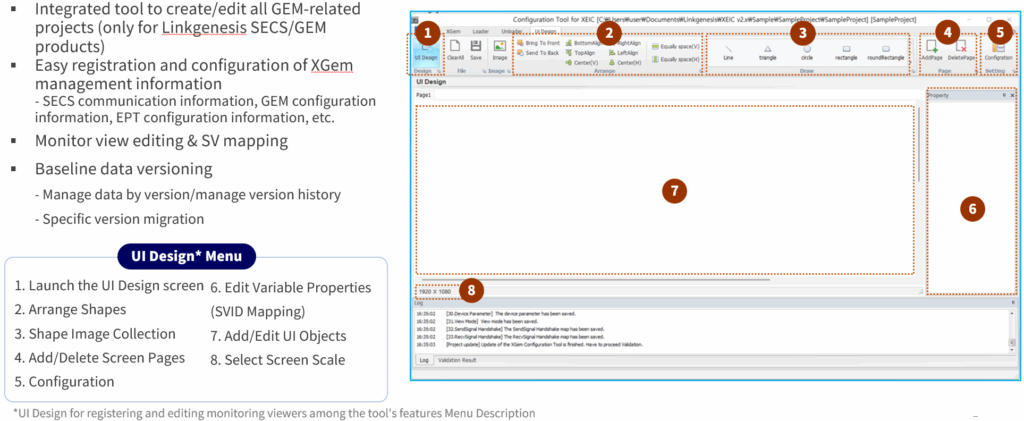
Task: Click the Log panel scrollbar
Action: (x=1013, y=331)
